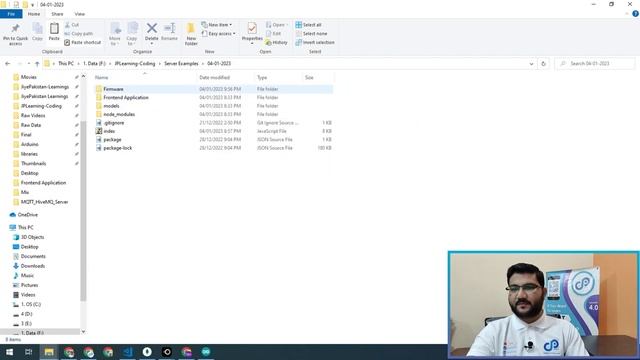Screen dimensions: 640x360
Task: Open the Copy to dropdown
Action: click(x=132, y=34)
